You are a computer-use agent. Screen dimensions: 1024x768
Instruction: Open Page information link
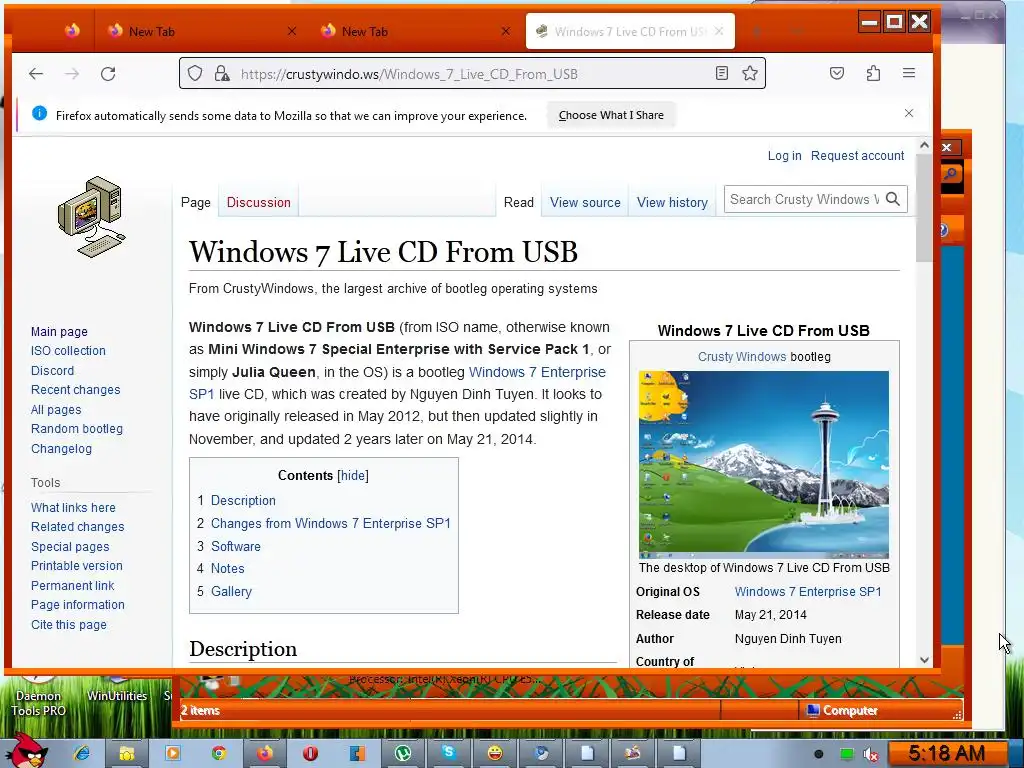[x=78, y=605]
